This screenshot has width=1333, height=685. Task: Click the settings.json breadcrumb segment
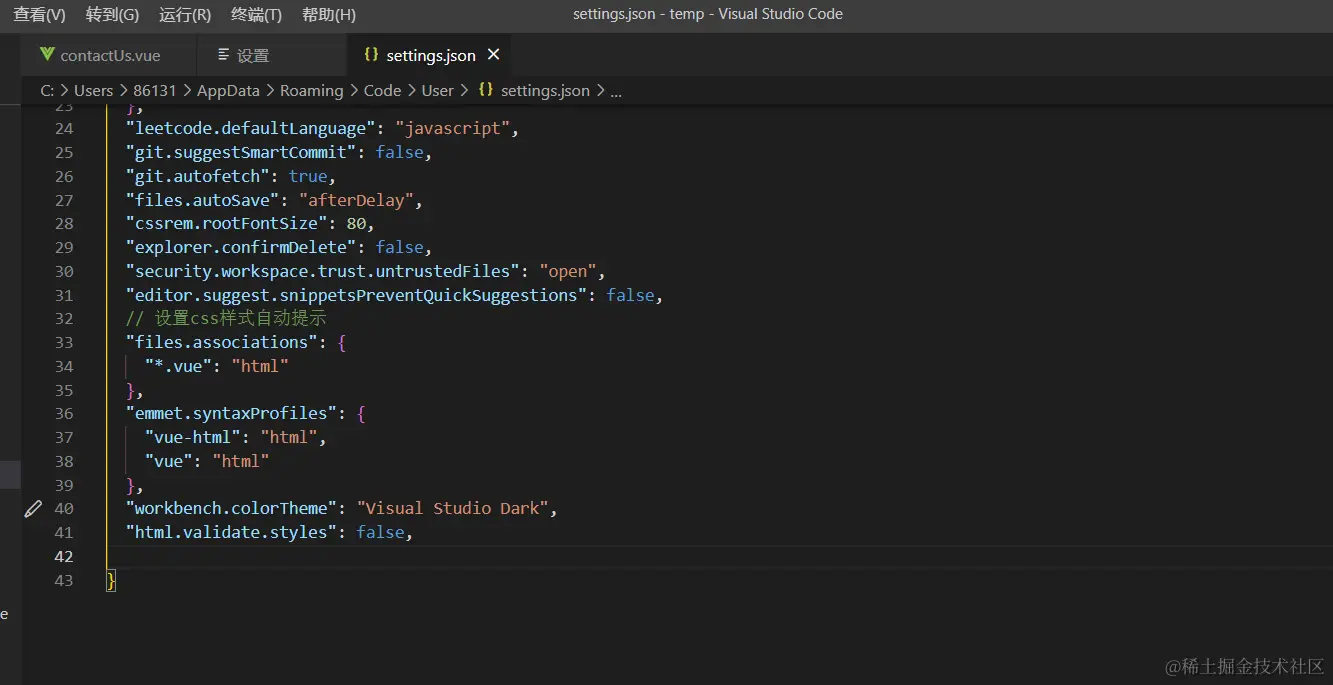click(x=545, y=90)
